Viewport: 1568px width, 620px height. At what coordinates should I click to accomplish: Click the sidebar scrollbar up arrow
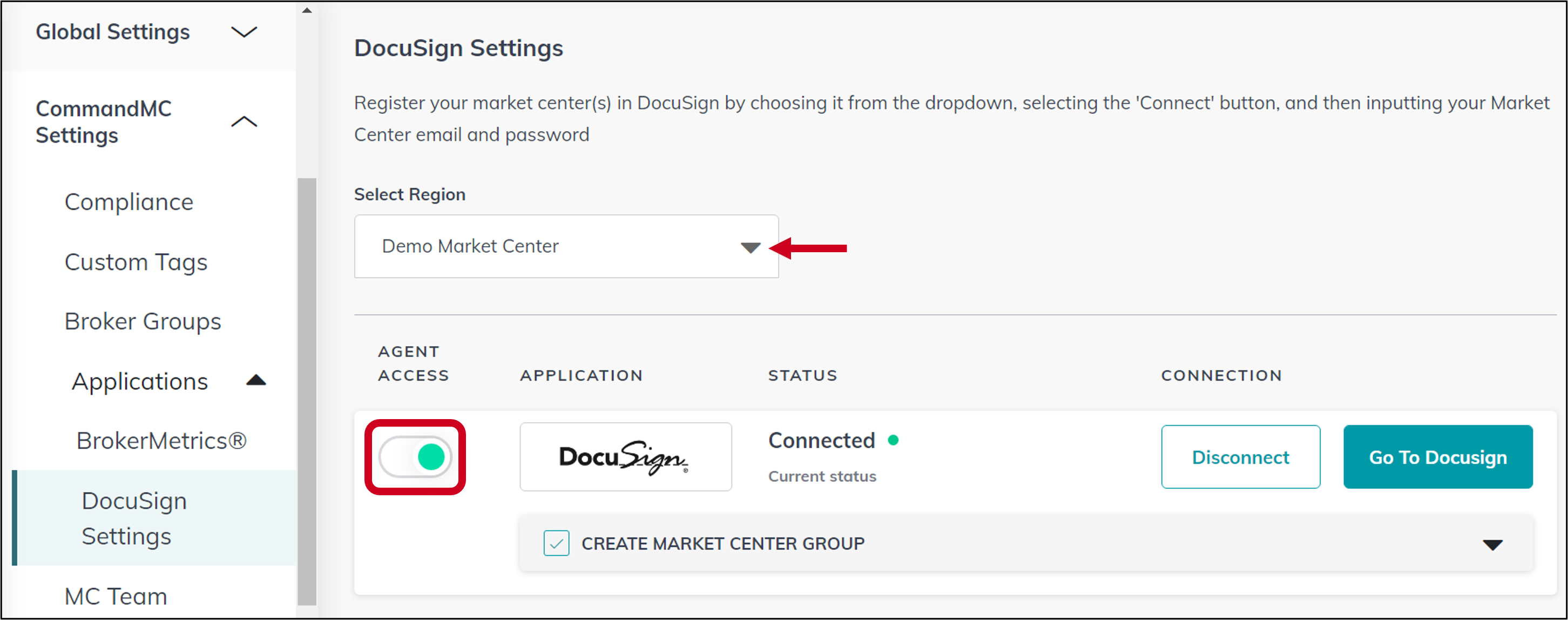tap(307, 9)
